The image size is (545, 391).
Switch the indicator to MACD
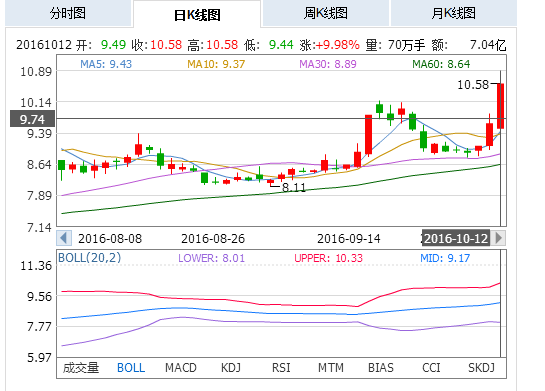[x=181, y=368]
